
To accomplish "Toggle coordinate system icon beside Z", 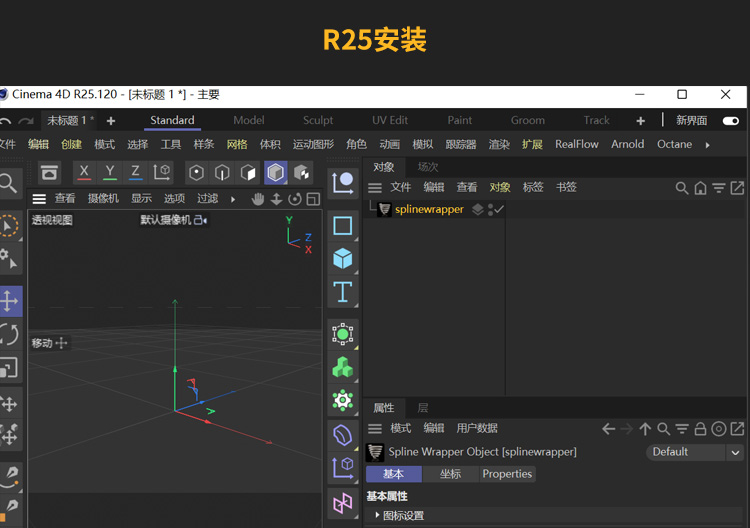I will 162,172.
